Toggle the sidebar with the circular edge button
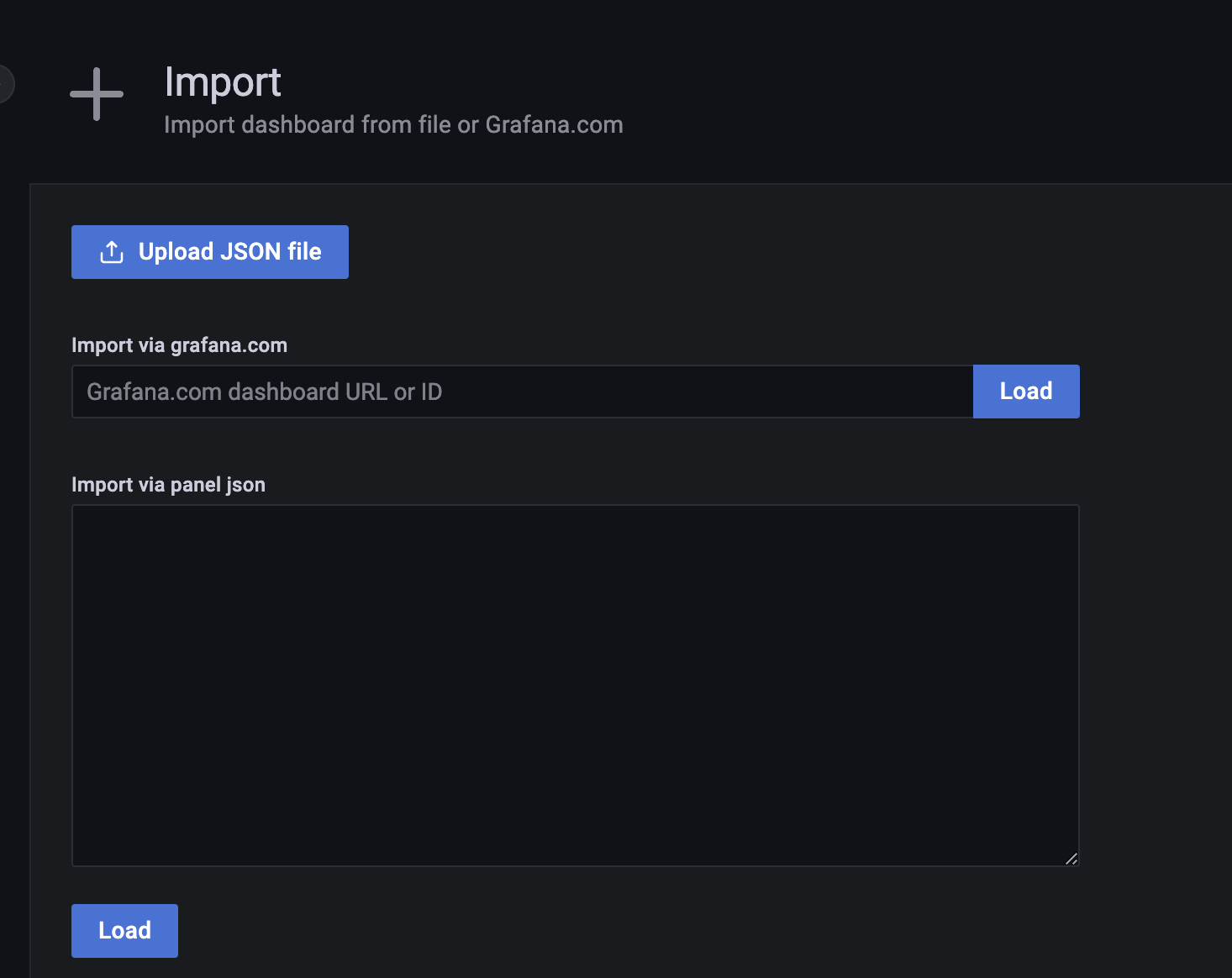This screenshot has height=978, width=1232. 4,84
